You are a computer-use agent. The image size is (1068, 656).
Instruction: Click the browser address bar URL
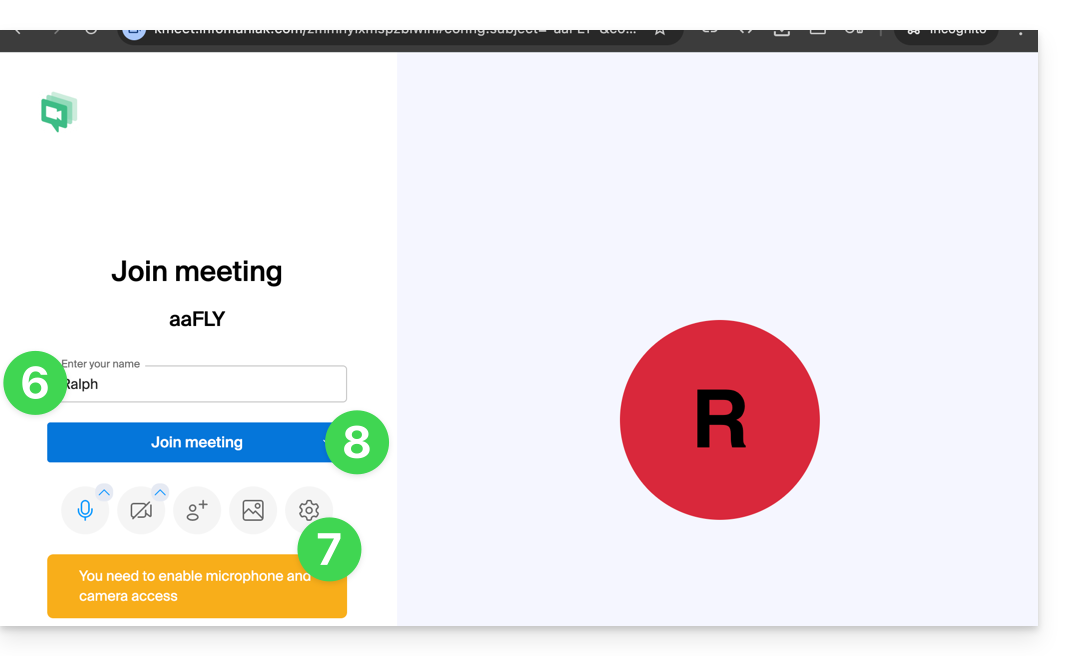point(394,31)
